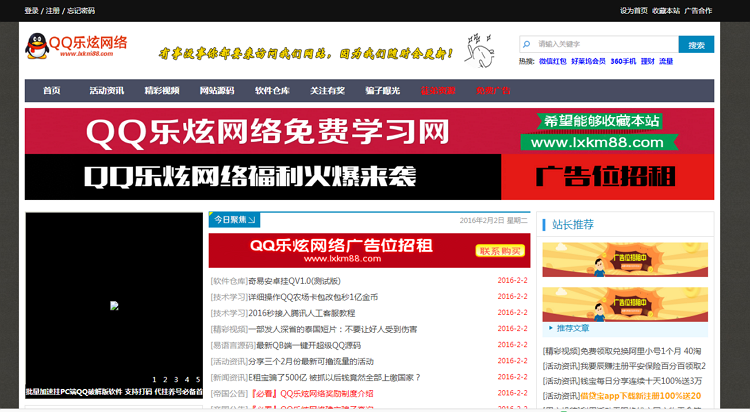Click the [帝国公告] tag before 奖励制度介绍
The width and height of the screenshot is (750, 412).
tap(229, 394)
